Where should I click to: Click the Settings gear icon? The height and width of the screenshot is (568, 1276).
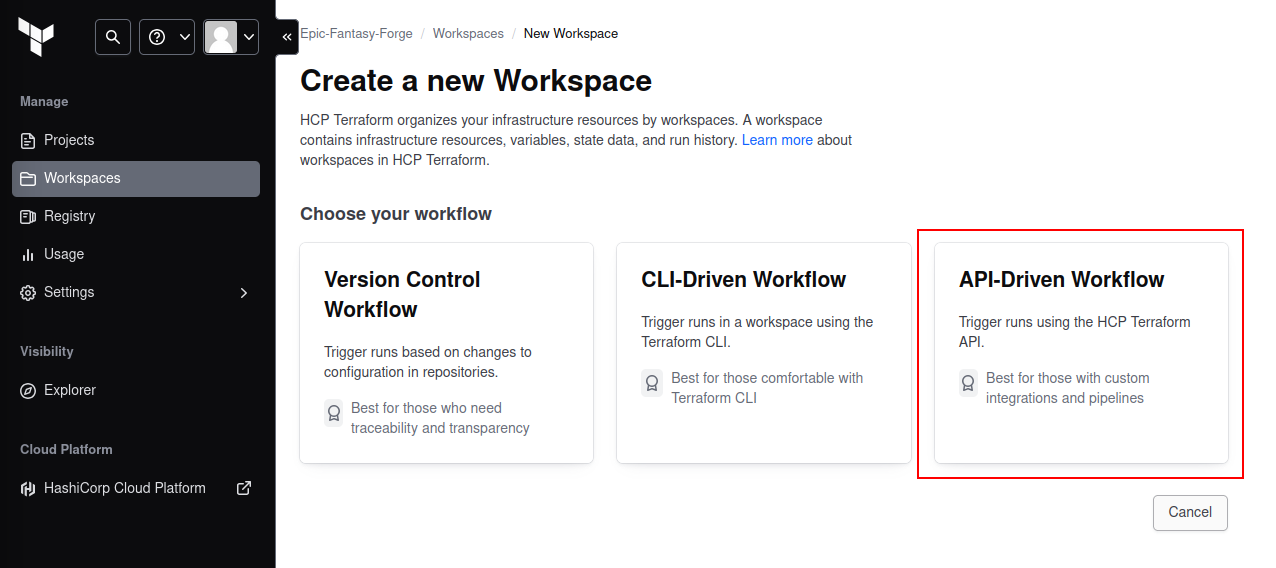[x=28, y=292]
